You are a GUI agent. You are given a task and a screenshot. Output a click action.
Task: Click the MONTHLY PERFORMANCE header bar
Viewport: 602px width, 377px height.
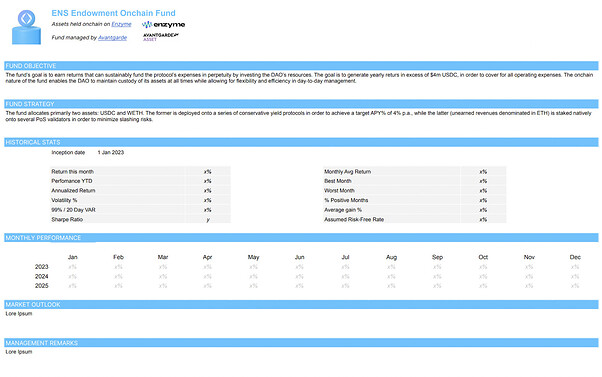(x=301, y=238)
